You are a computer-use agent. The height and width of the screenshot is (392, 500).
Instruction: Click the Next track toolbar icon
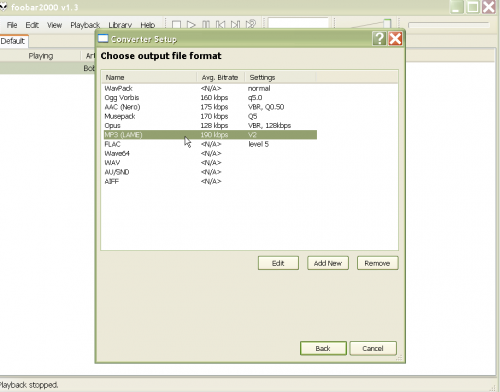coord(235,25)
